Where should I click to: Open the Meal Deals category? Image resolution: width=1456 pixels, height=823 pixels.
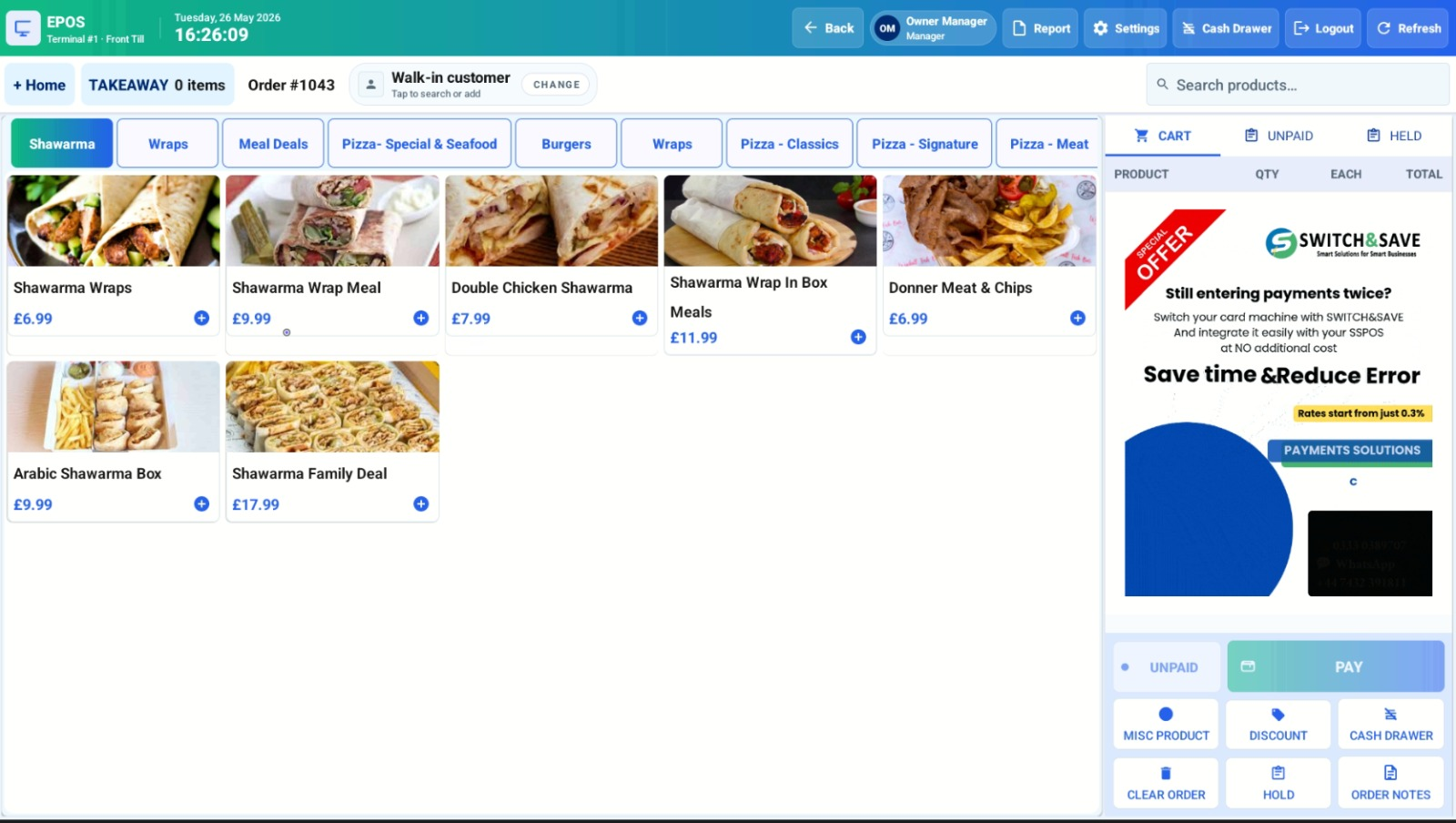click(273, 144)
